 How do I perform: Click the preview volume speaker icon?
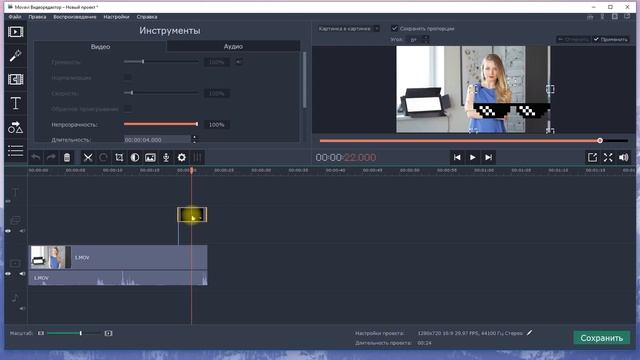click(x=624, y=158)
